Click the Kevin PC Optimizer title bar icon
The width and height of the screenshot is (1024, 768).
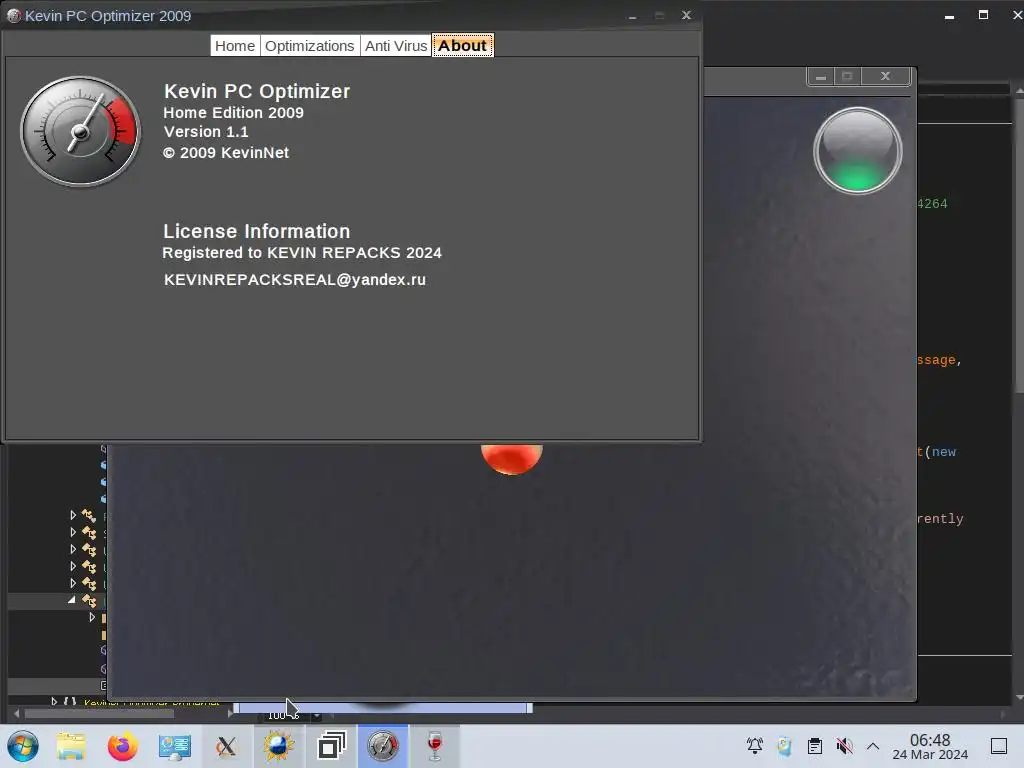point(14,16)
